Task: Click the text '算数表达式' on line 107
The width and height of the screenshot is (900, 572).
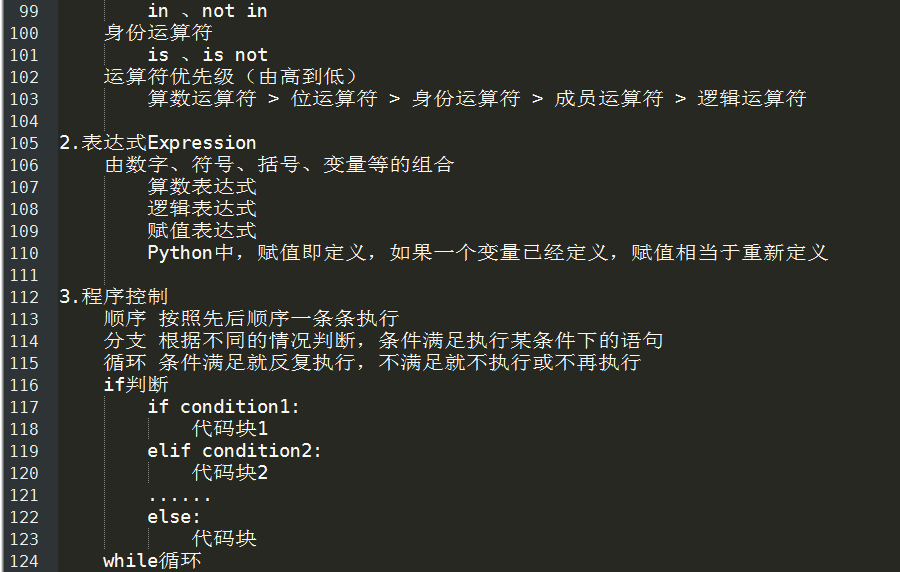Action: [x=202, y=186]
